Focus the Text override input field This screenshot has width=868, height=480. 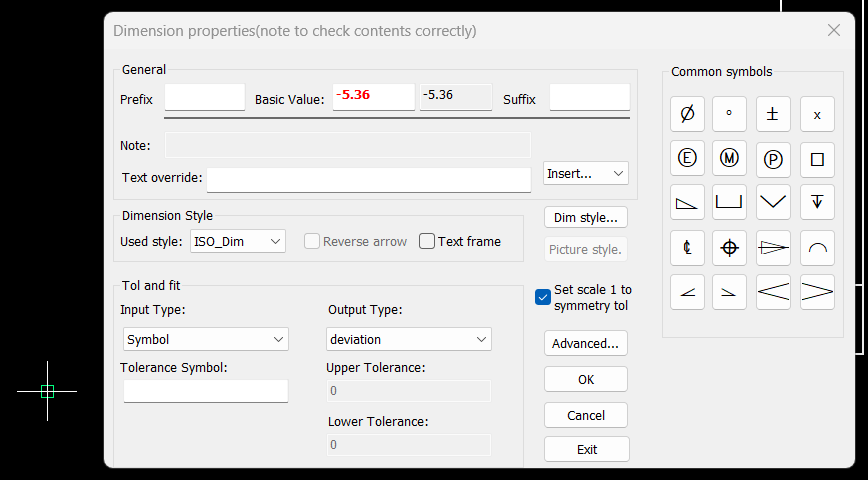[x=369, y=180]
